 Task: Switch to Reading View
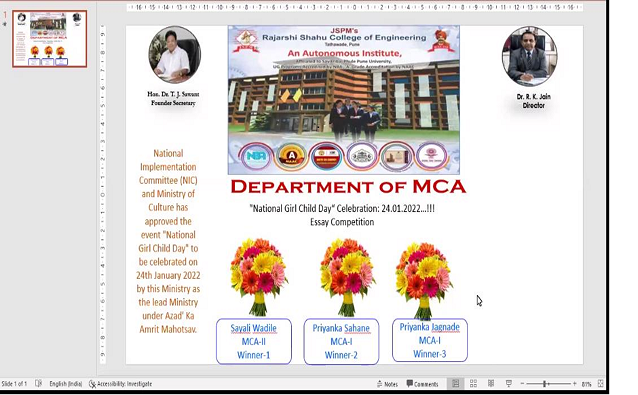coord(491,384)
